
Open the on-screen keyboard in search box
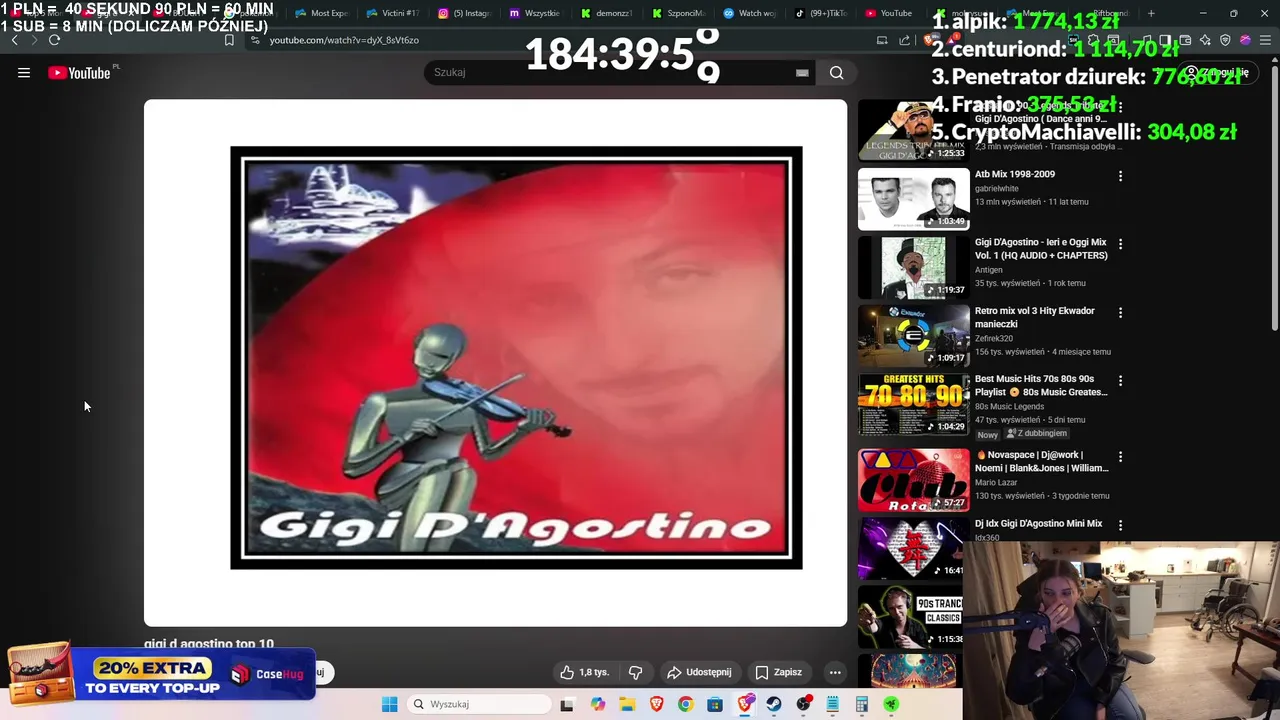pyautogui.click(x=801, y=72)
